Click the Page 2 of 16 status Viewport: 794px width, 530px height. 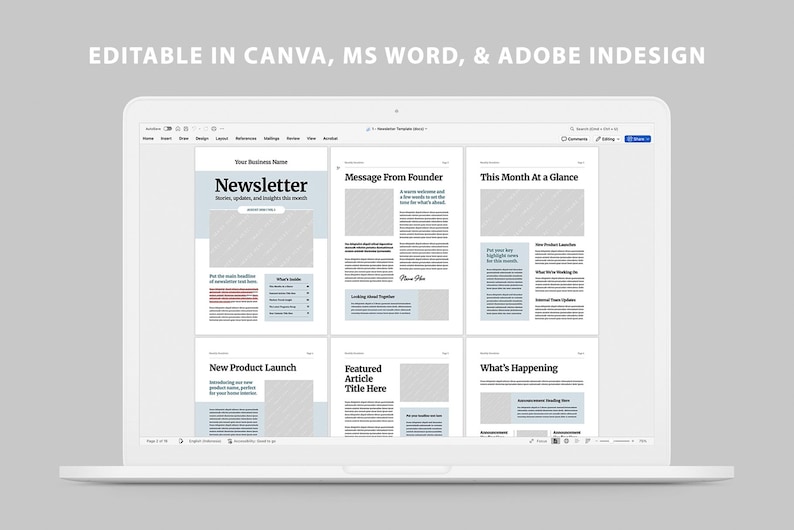click(157, 441)
